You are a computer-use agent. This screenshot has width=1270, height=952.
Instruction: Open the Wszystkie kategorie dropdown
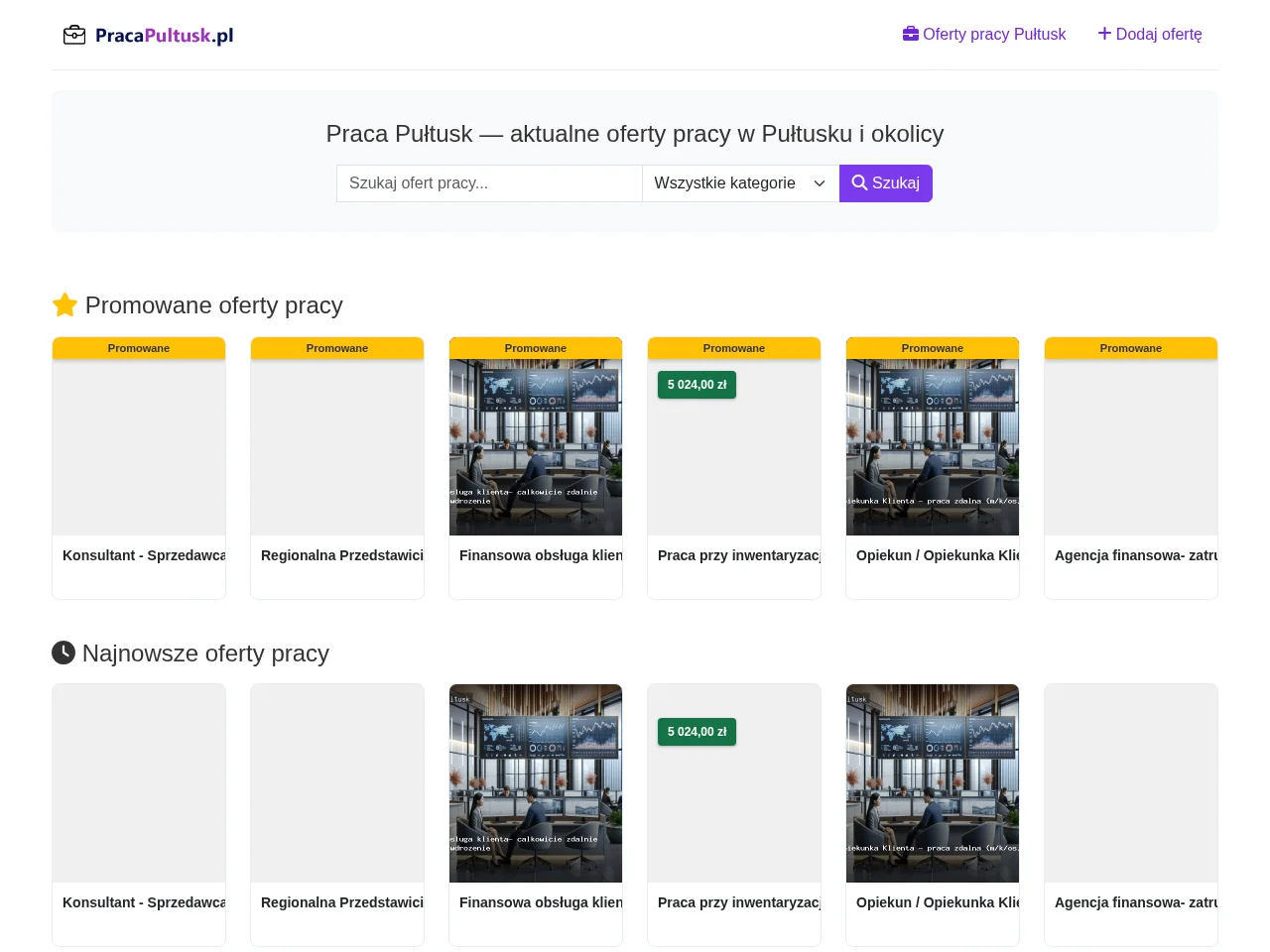coord(740,183)
